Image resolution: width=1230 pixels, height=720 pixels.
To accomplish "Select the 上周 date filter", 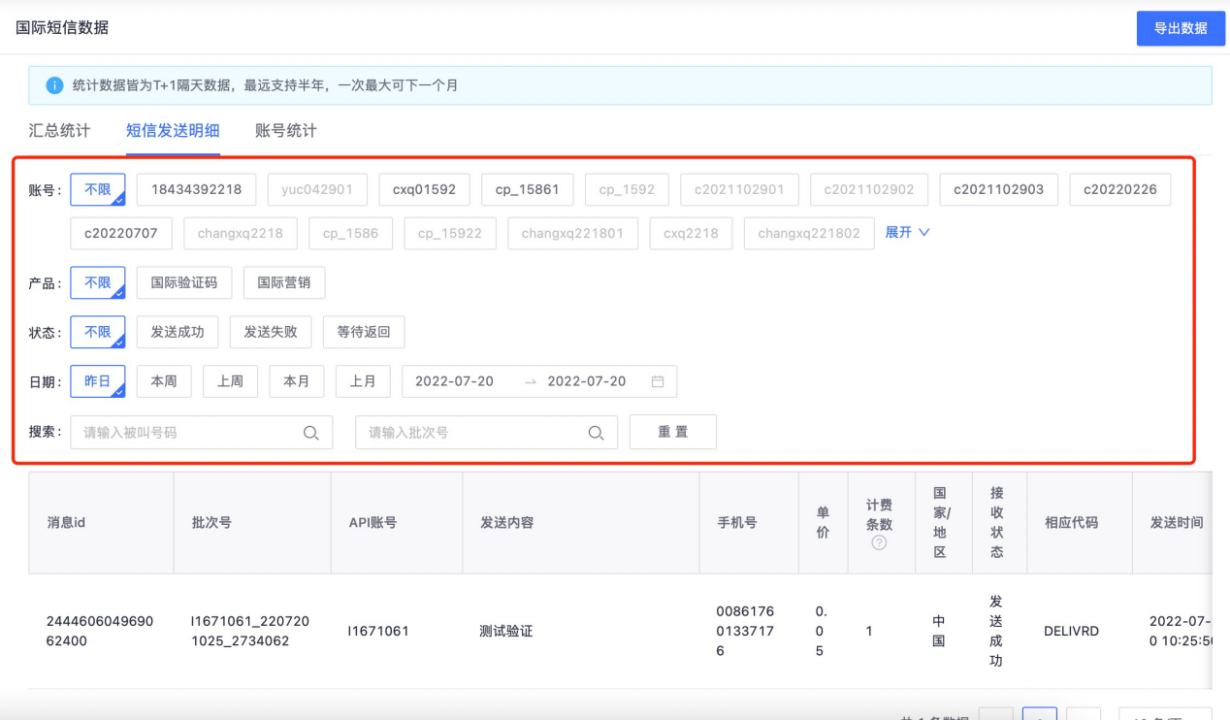I will click(230, 381).
